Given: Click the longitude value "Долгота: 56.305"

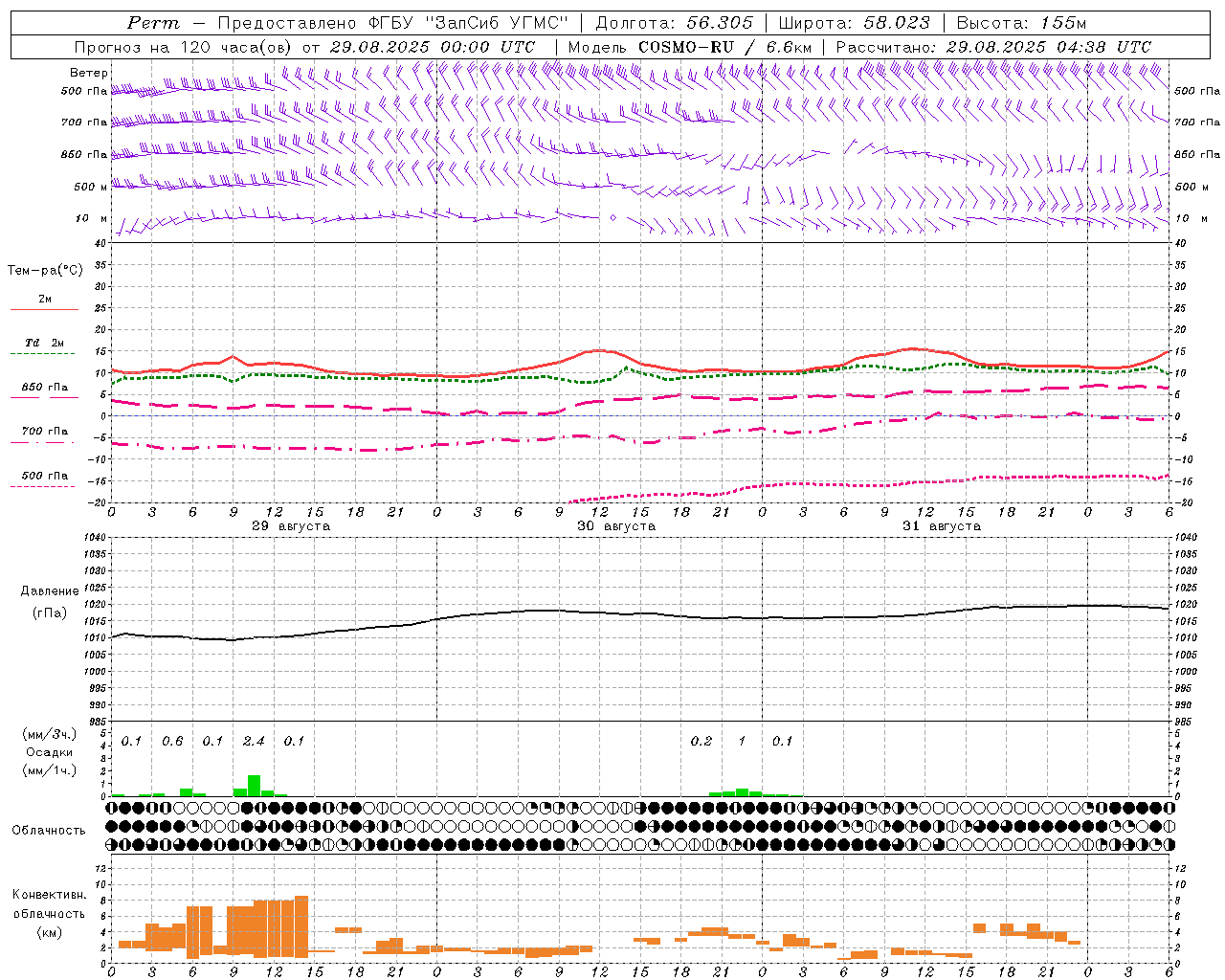Looking at the screenshot, I should (674, 23).
